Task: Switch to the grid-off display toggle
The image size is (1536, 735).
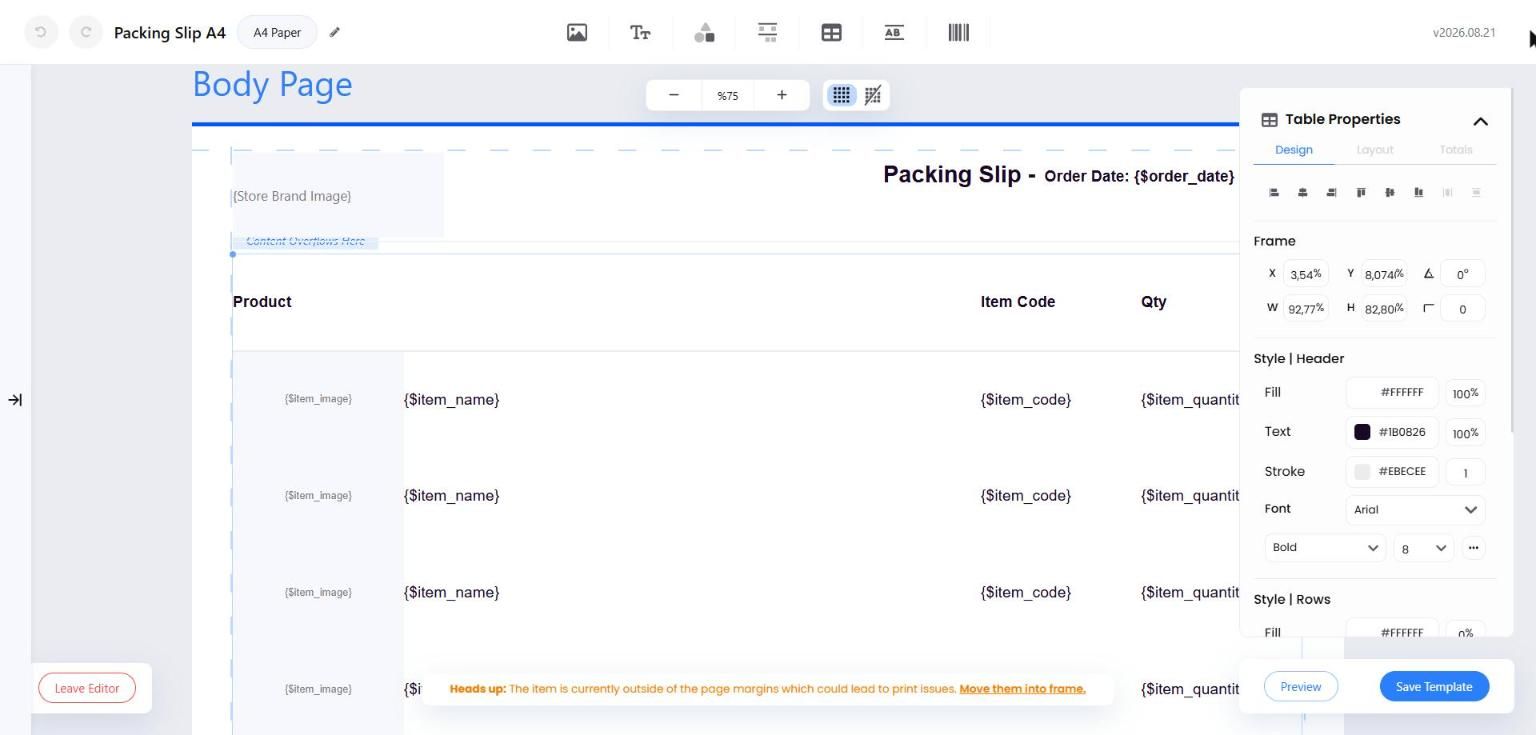Action: 873,95
